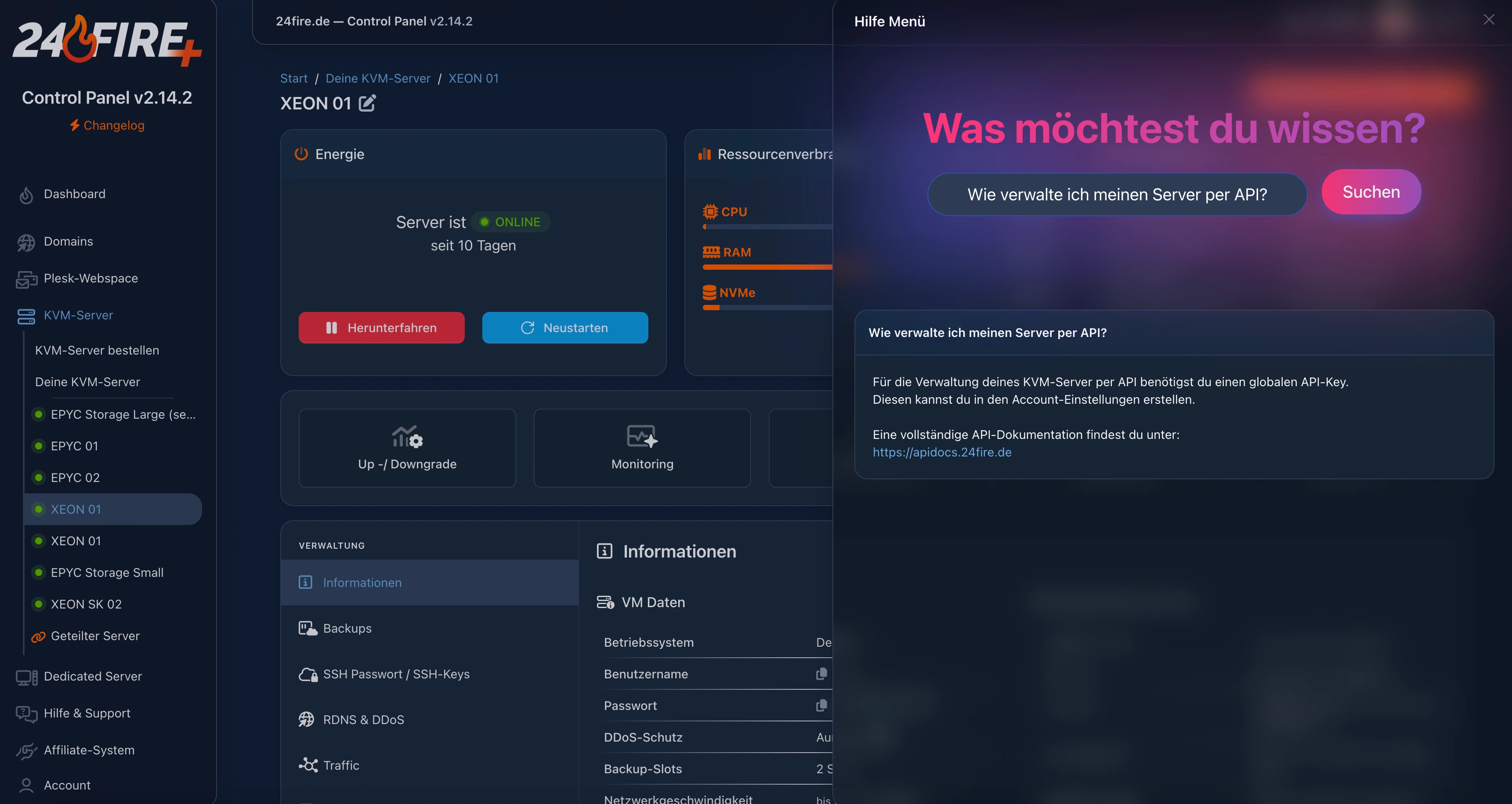Open the apidocs.24fire.de link
This screenshot has height=804, width=1512.
pyautogui.click(x=942, y=452)
